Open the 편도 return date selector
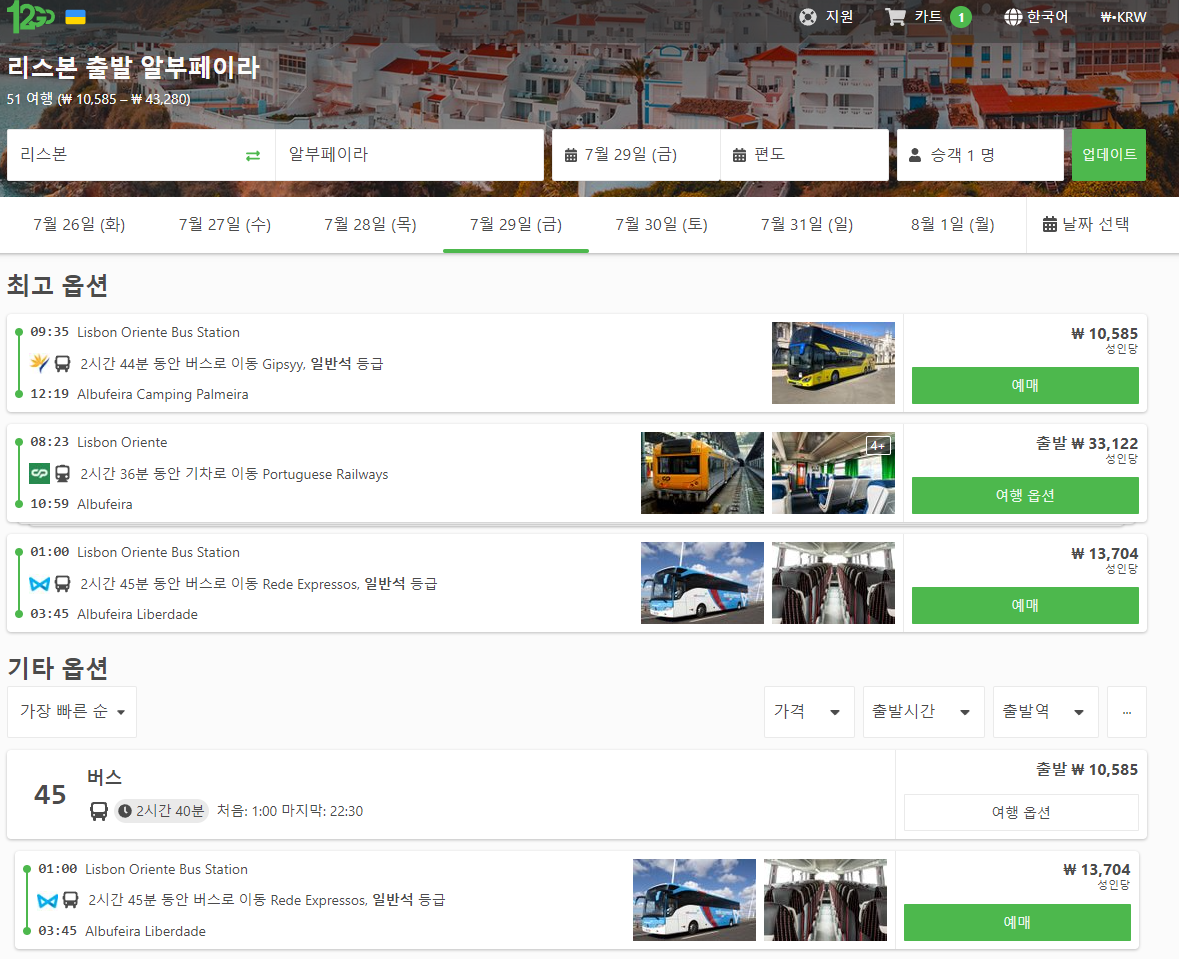Image resolution: width=1179 pixels, height=959 pixels. (x=805, y=155)
